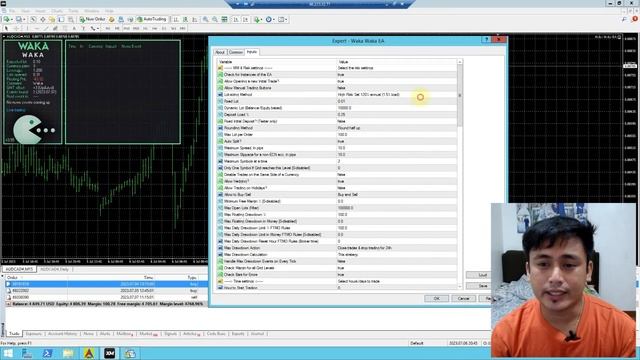Image resolution: width=640 pixels, height=360 pixels.
Task: Open the indicators list green plus icon
Action: (x=258, y=19)
